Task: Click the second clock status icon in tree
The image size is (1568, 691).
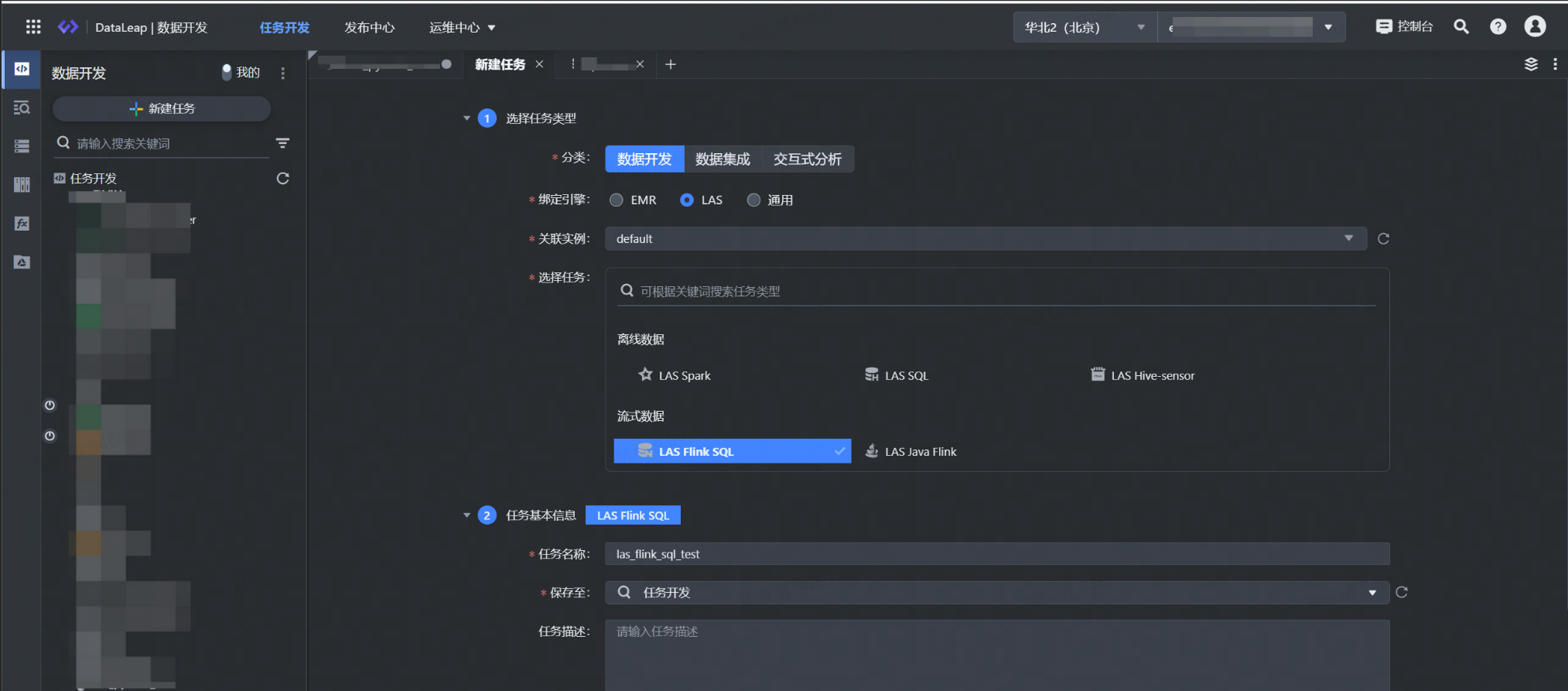Action: click(x=50, y=436)
